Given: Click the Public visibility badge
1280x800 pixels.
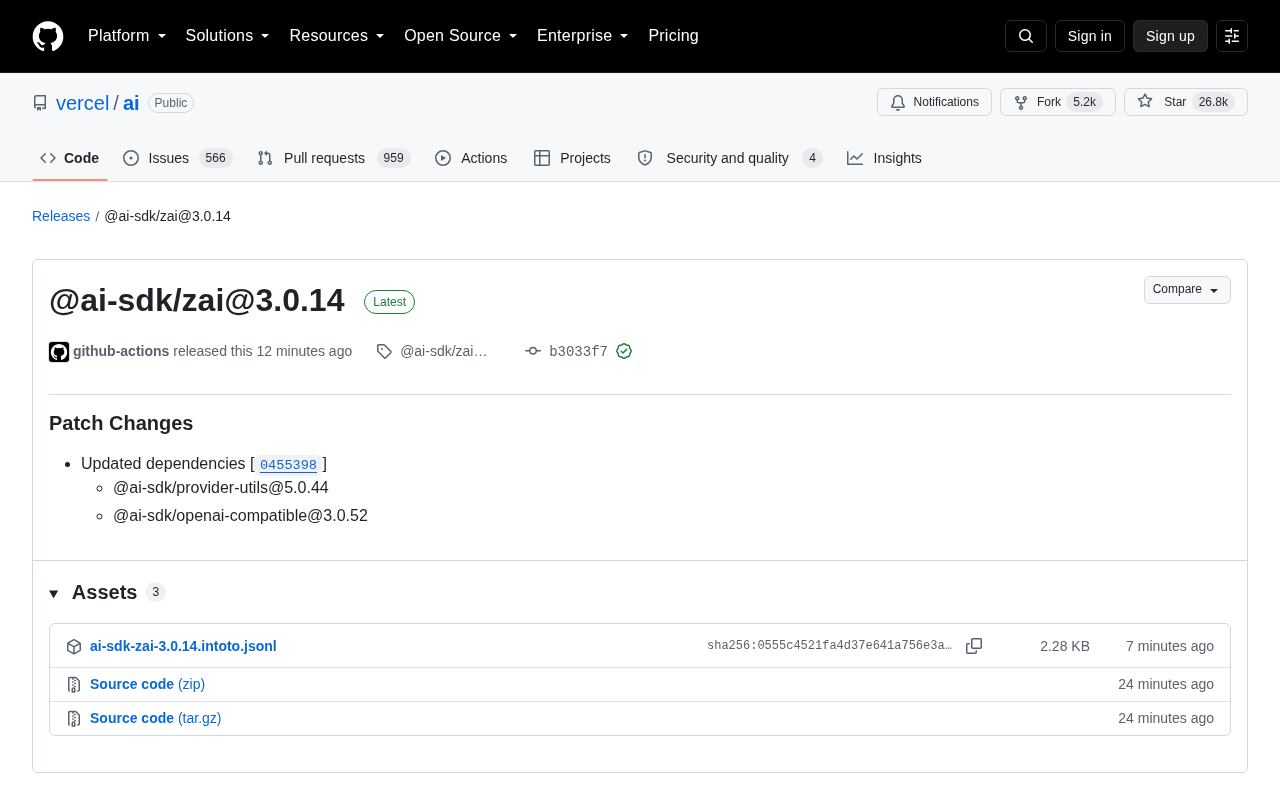Looking at the screenshot, I should tap(171, 103).
